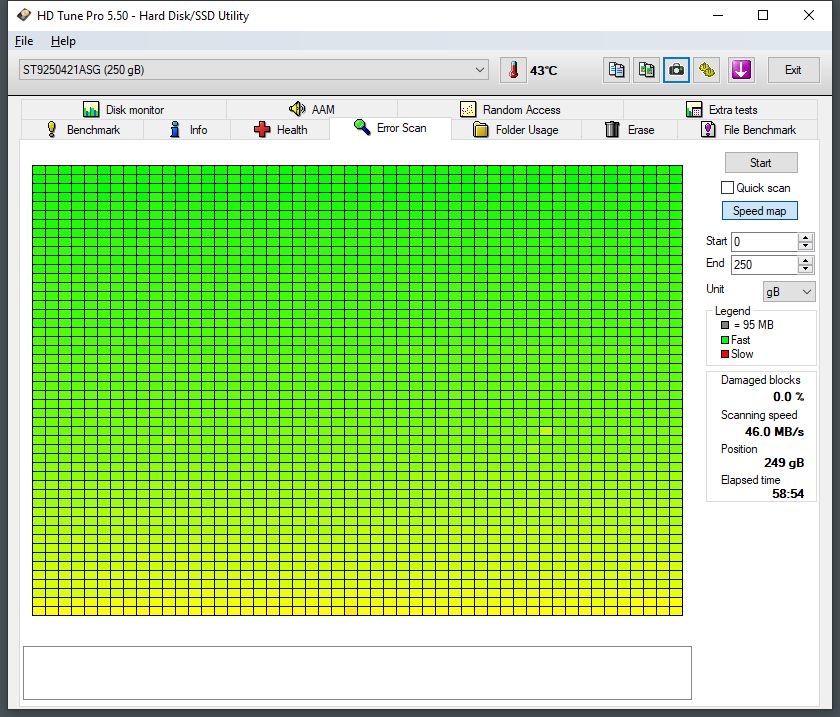Screen dimensions: 840x717
Task: Switch to the Random Access tab
Action: pyautogui.click(x=510, y=109)
